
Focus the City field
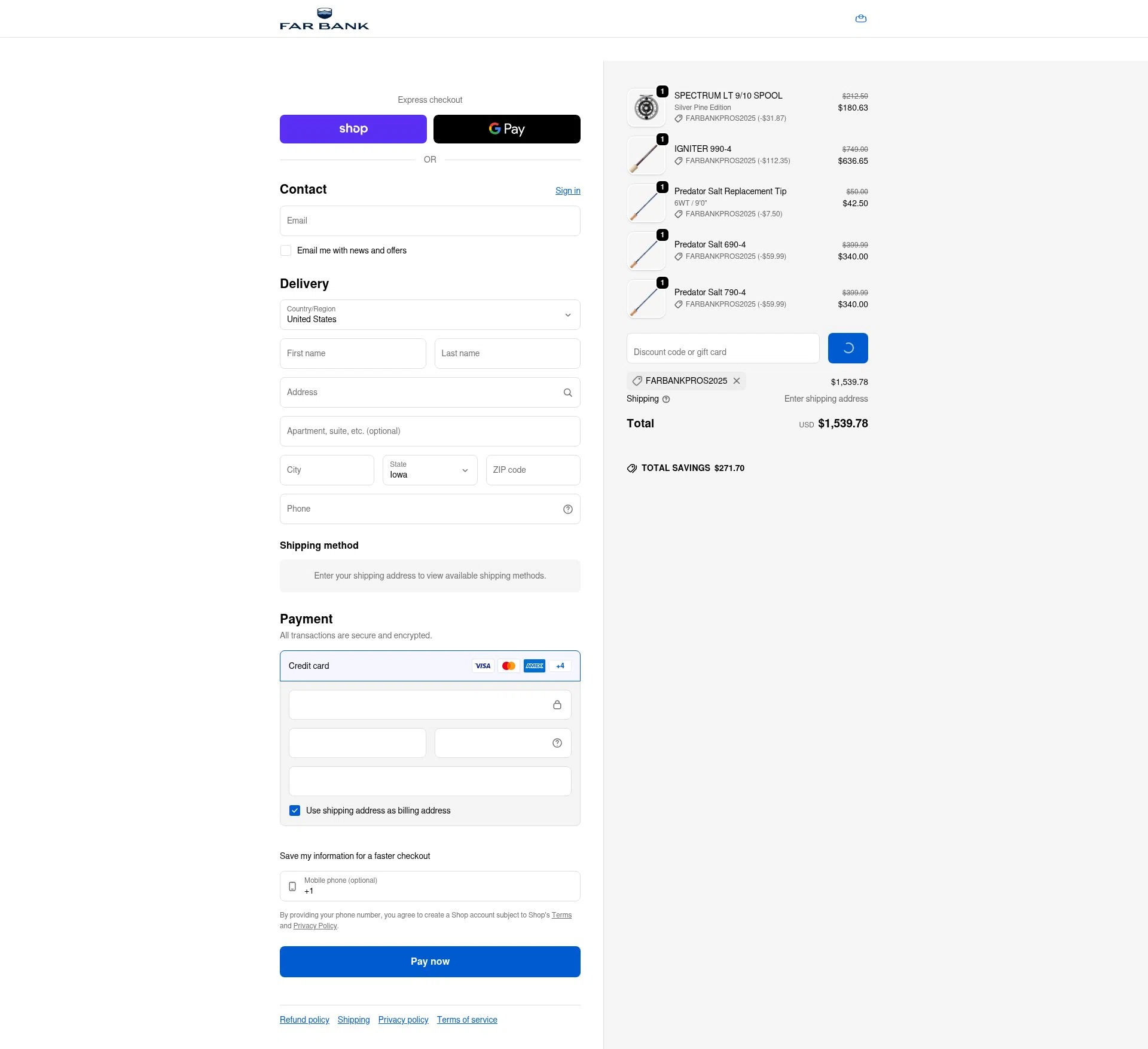tap(327, 470)
